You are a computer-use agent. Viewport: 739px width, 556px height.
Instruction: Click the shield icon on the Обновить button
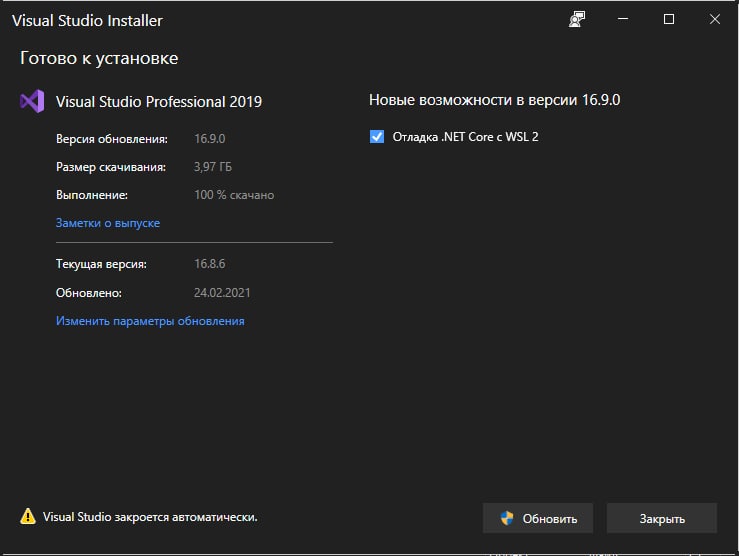tap(507, 518)
